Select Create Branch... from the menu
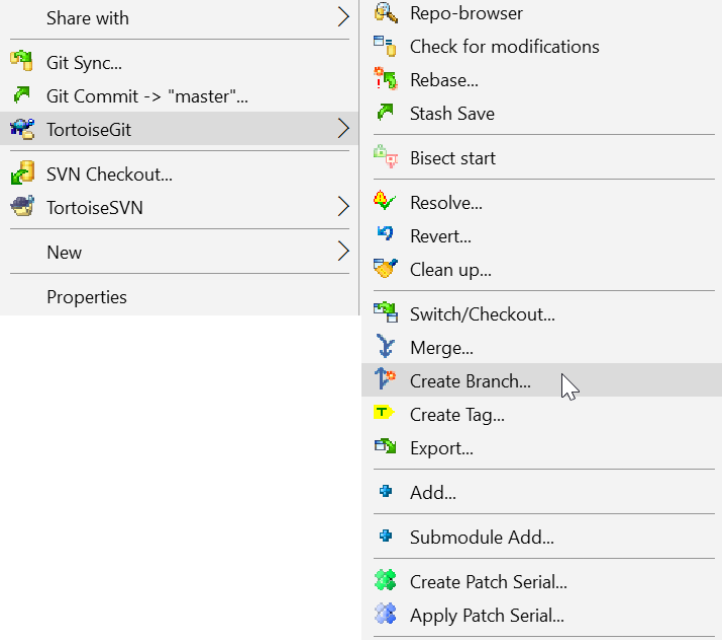The image size is (722, 640). (x=470, y=381)
